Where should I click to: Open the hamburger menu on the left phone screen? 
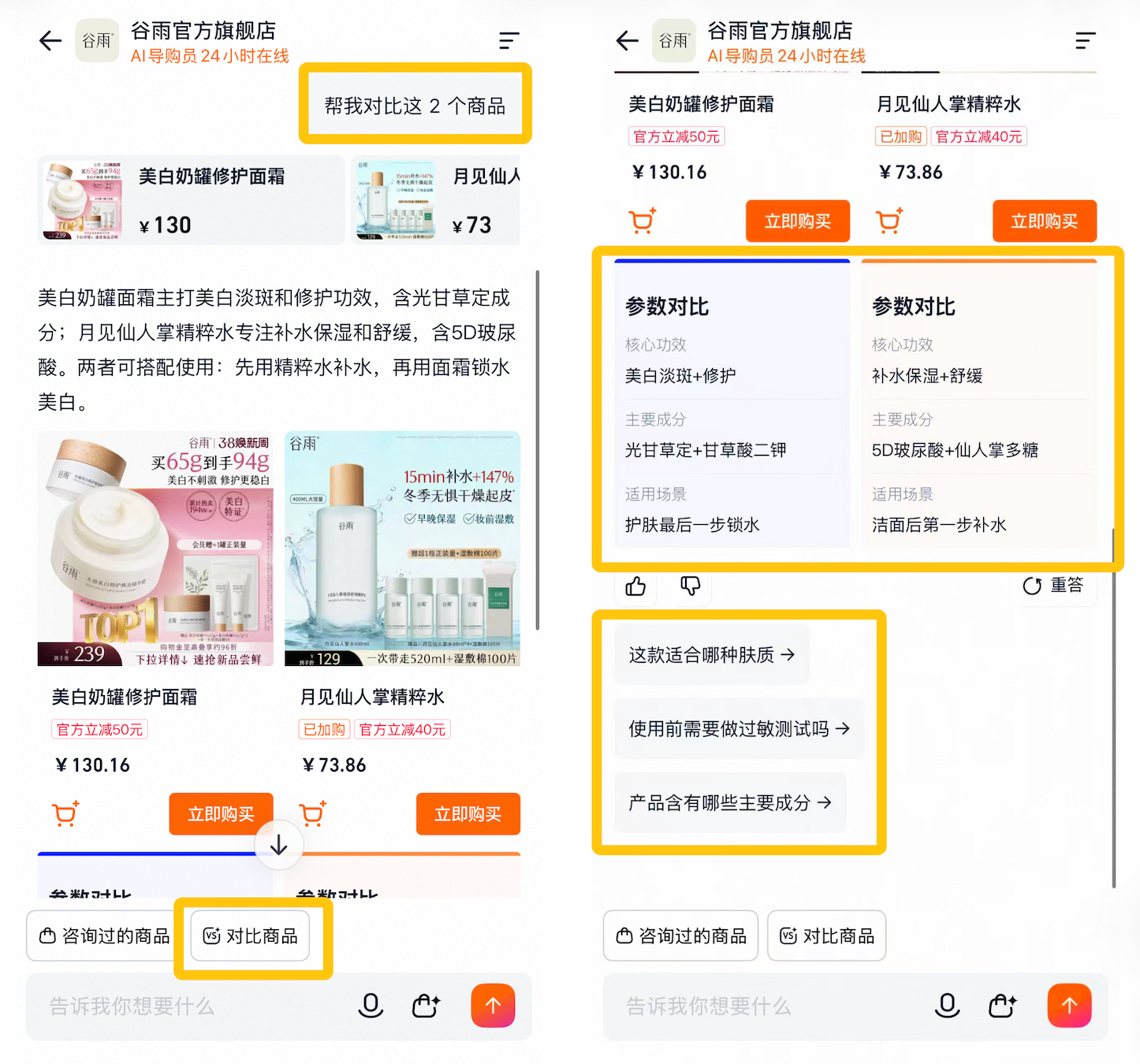(x=509, y=40)
